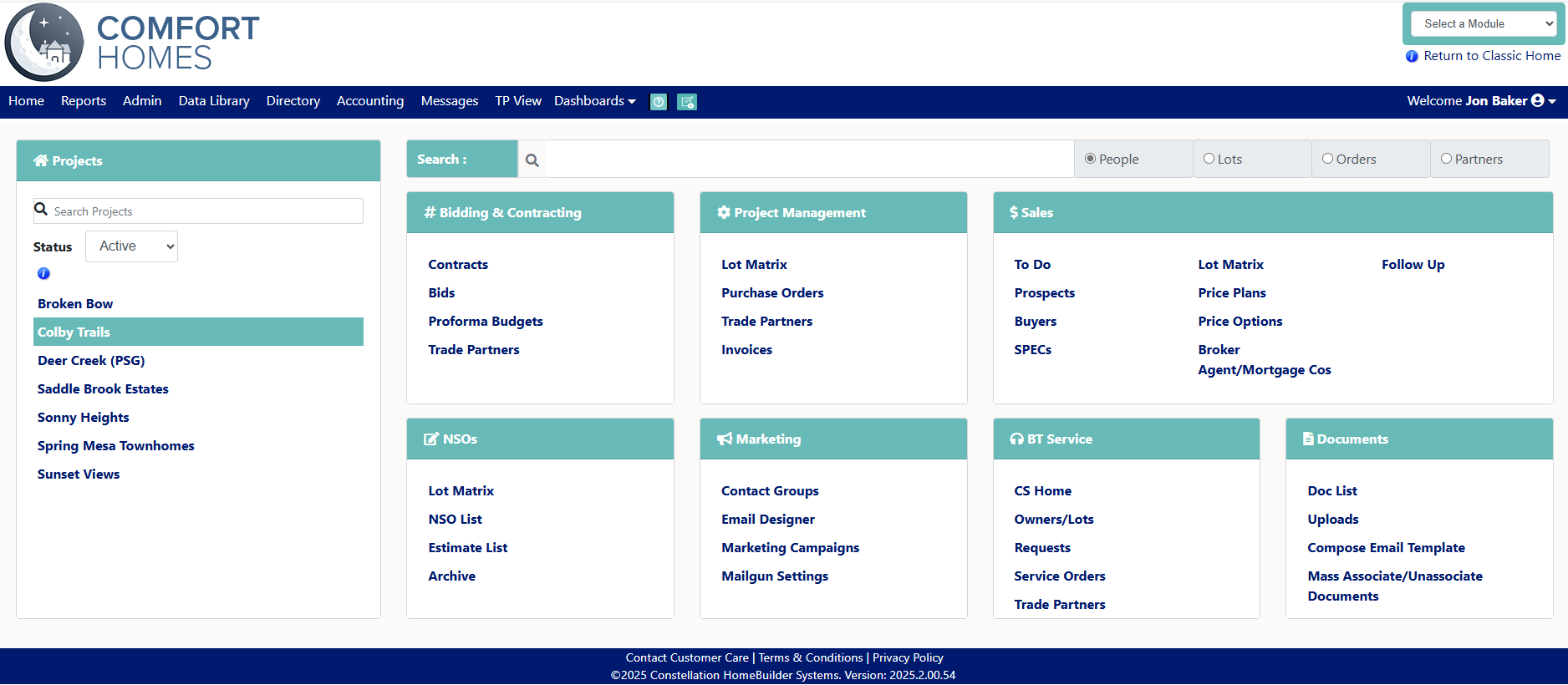1568x685 pixels.
Task: Click the Comfort Homes moon logo
Action: point(44,43)
